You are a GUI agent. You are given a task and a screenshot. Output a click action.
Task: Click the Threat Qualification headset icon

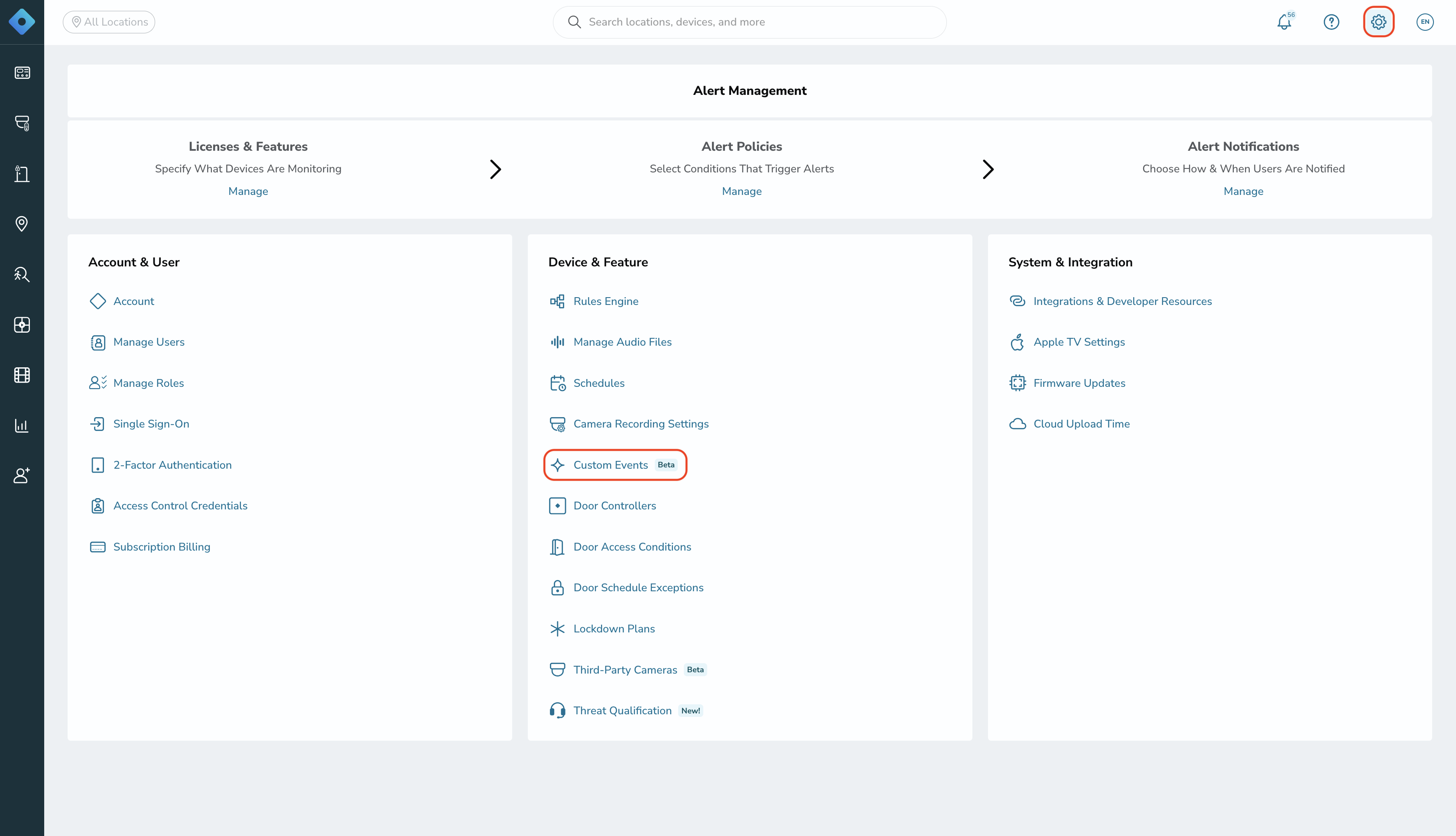(557, 711)
